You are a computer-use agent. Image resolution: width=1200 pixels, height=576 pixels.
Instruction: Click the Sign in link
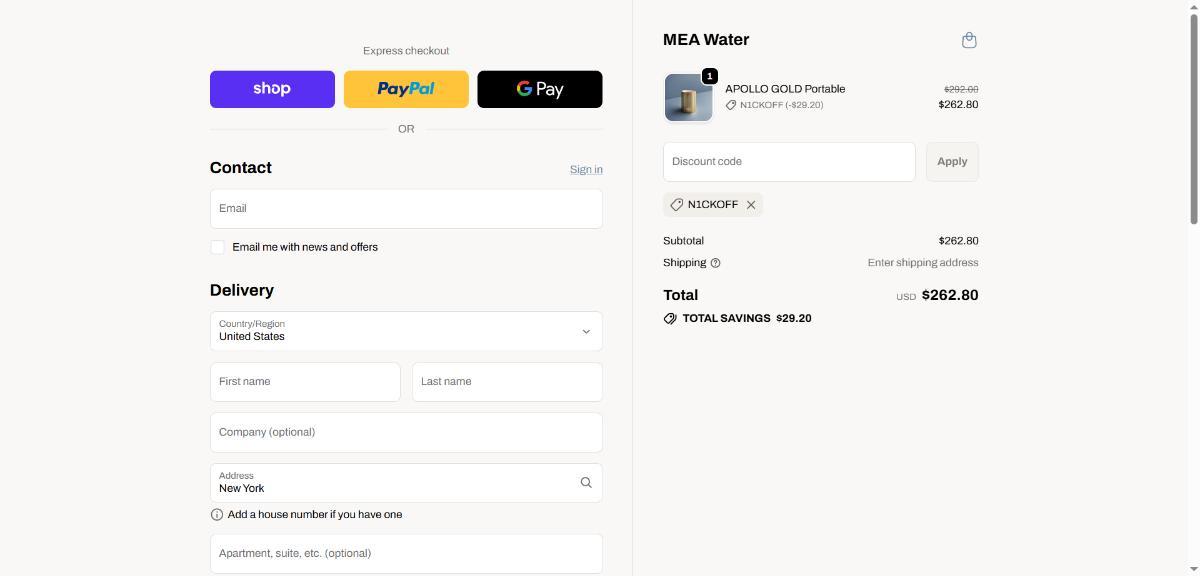tap(586, 170)
